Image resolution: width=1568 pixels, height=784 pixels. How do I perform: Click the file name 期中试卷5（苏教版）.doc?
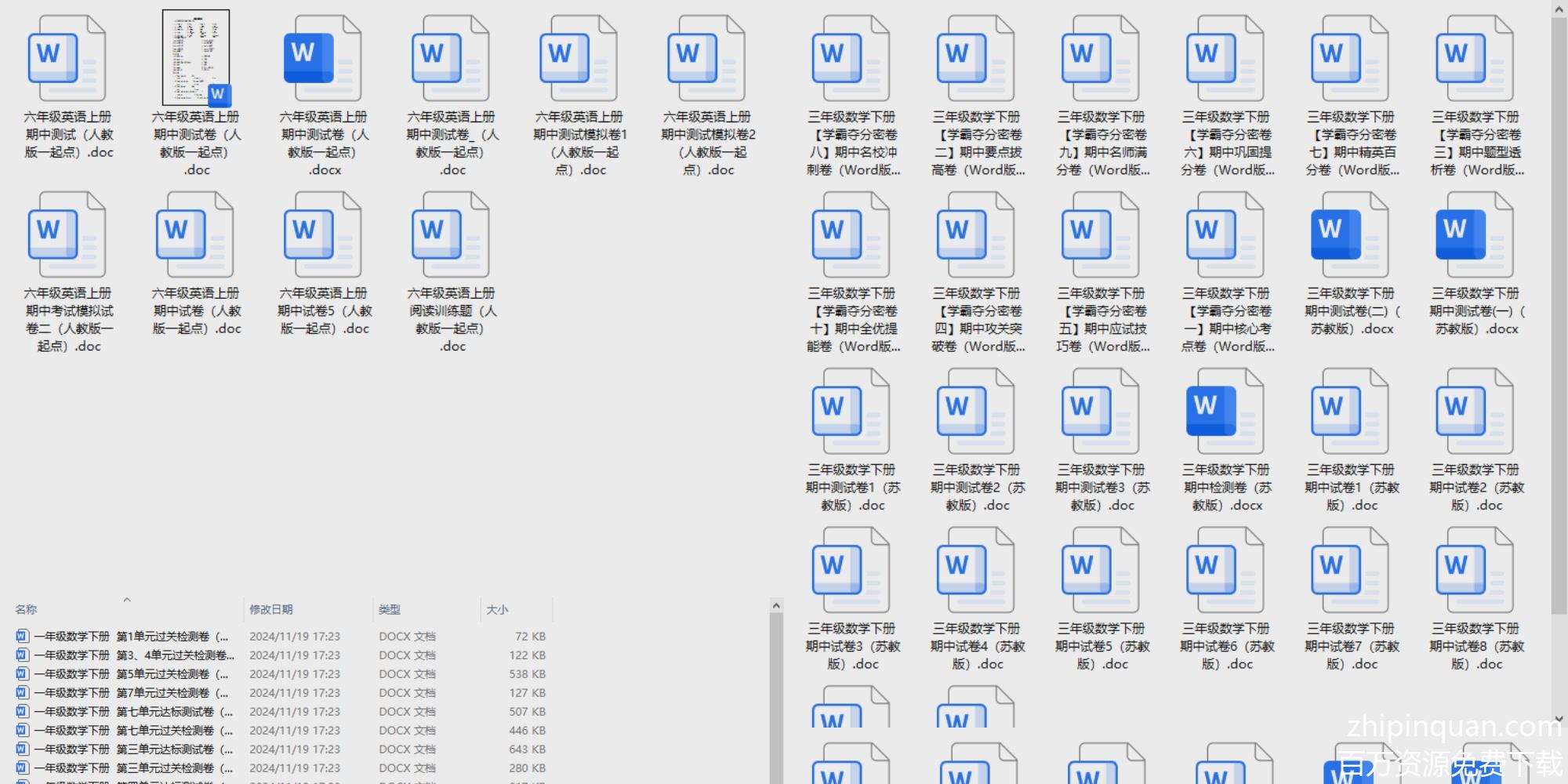pos(1102,646)
